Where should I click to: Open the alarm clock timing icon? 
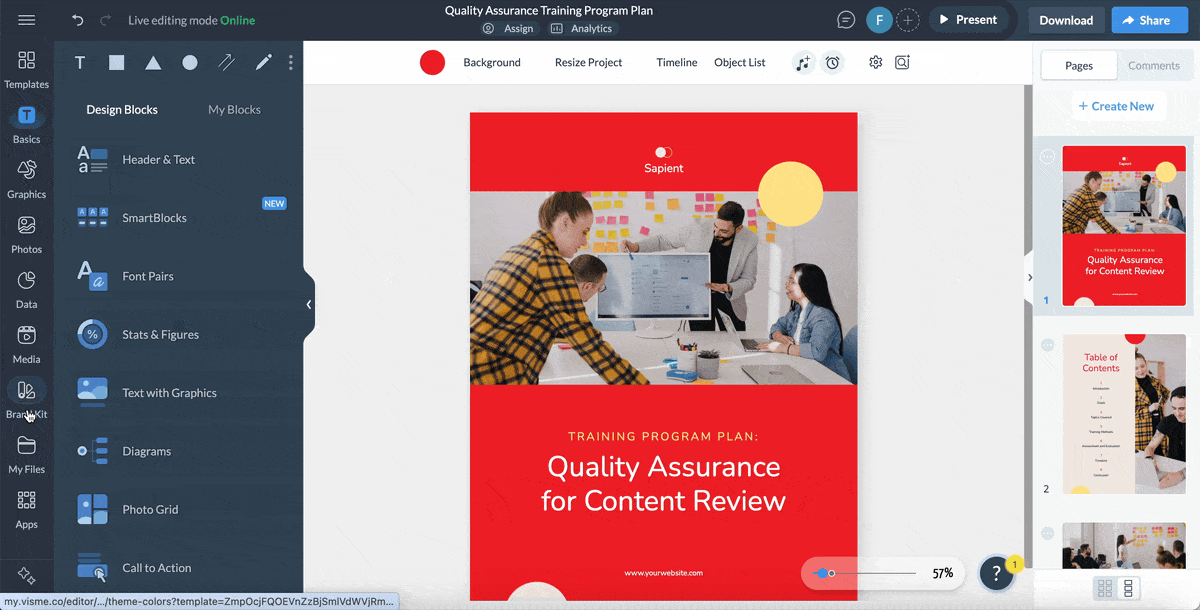[832, 63]
